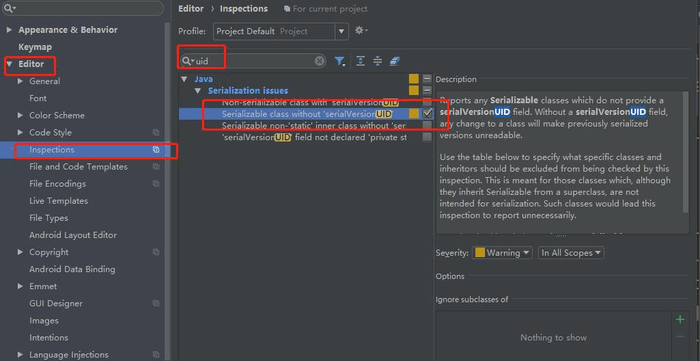Image resolution: width=700 pixels, height=361 pixels.
Task: Open File Types settings
Action: pos(49,218)
